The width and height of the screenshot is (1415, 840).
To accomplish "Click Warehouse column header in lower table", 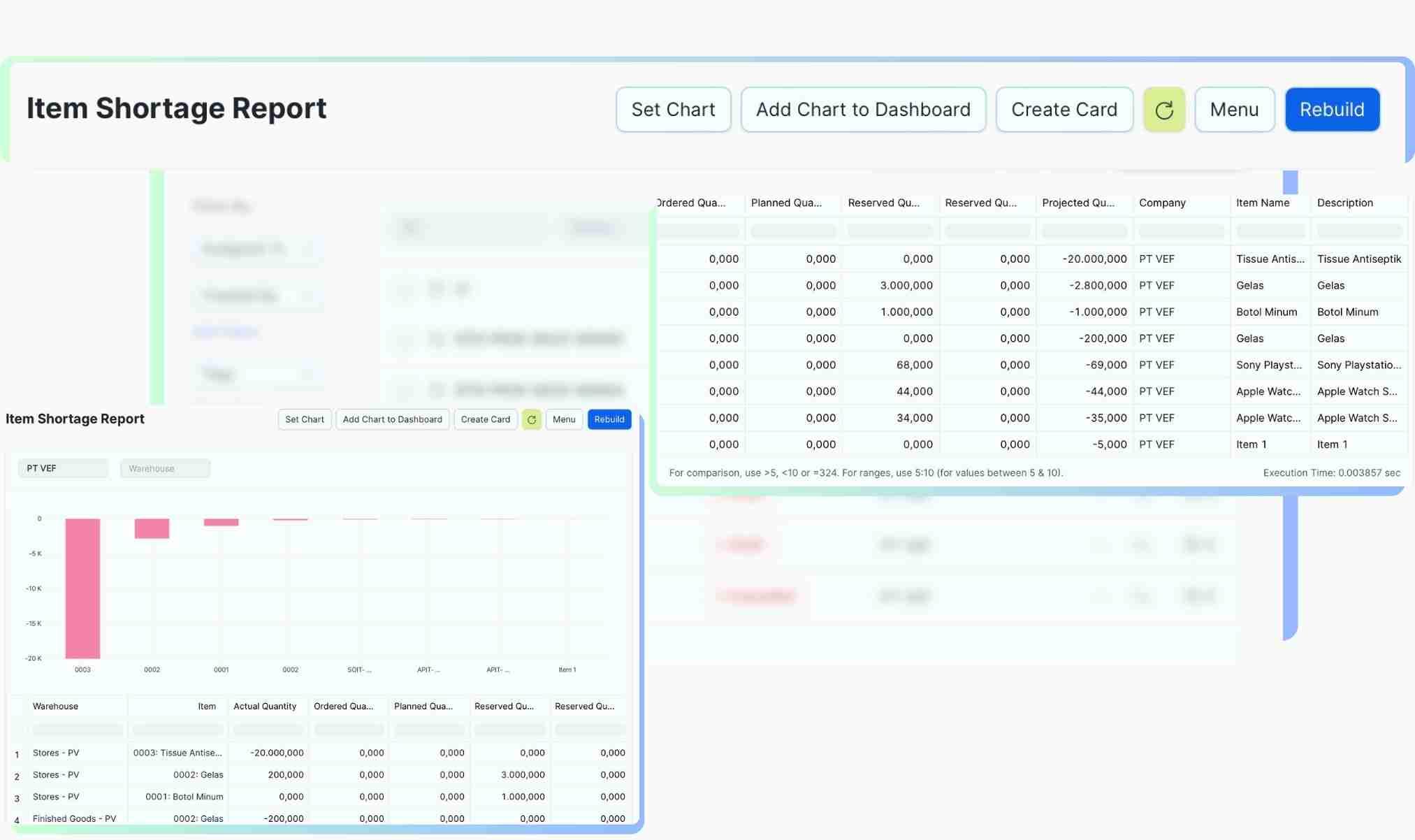I will 55,707.
